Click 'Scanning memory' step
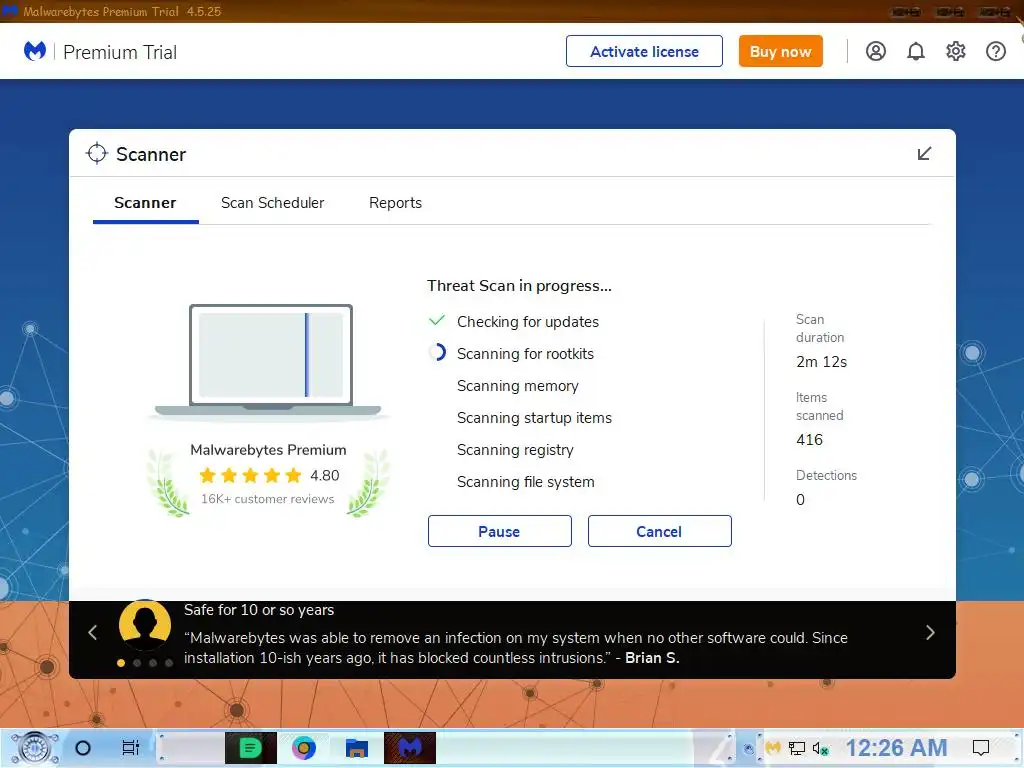Image resolution: width=1024 pixels, height=768 pixels. coord(518,386)
